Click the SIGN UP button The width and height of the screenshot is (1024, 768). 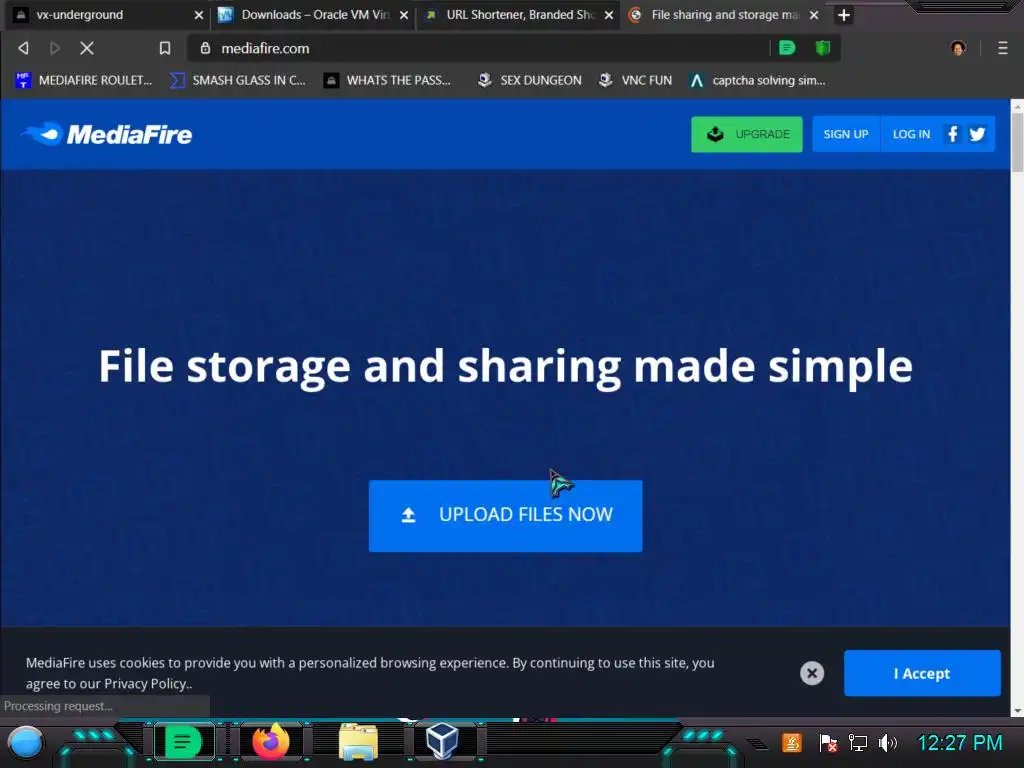coord(846,135)
